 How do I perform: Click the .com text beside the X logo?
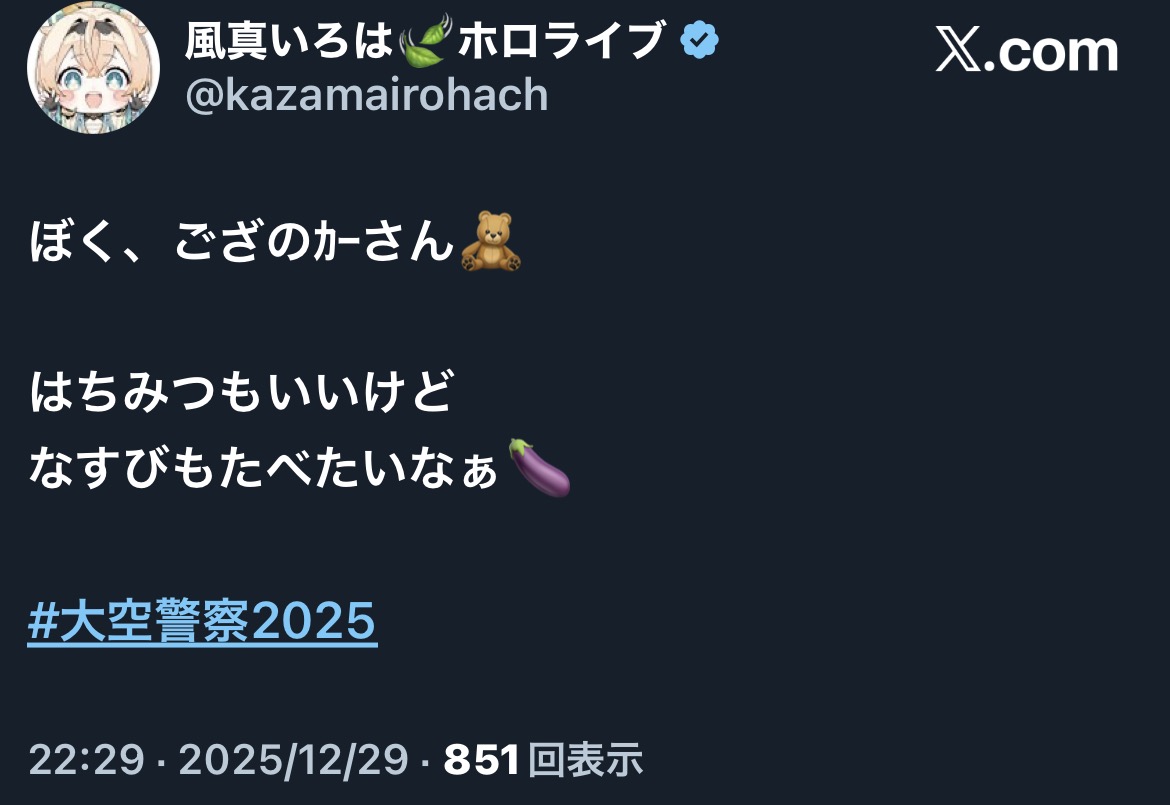tap(1051, 52)
